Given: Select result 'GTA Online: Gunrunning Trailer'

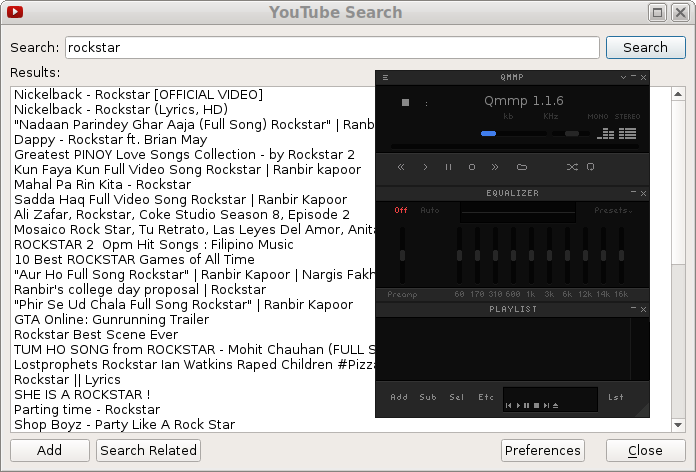Looking at the screenshot, I should 111,319.
